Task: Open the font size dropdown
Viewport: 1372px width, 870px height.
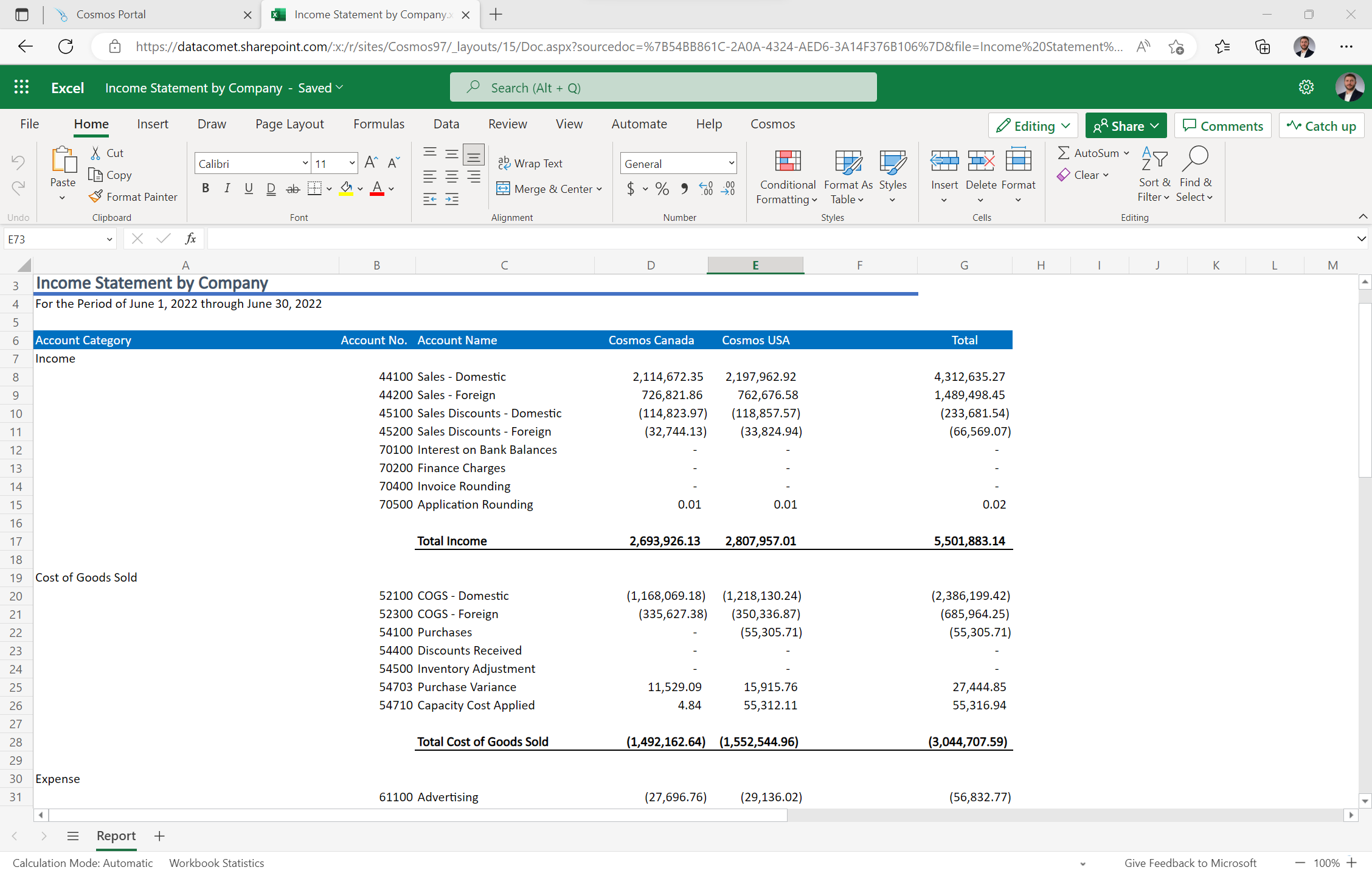Action: click(x=352, y=163)
